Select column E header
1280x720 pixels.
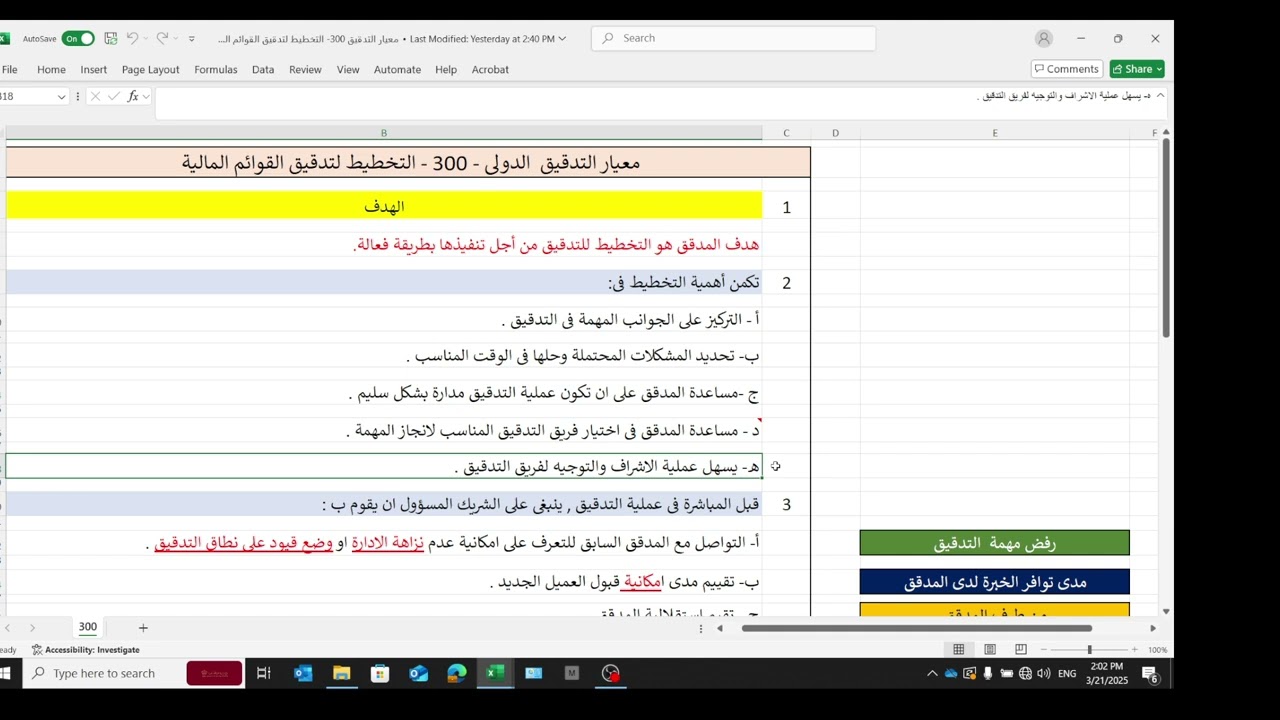(995, 133)
